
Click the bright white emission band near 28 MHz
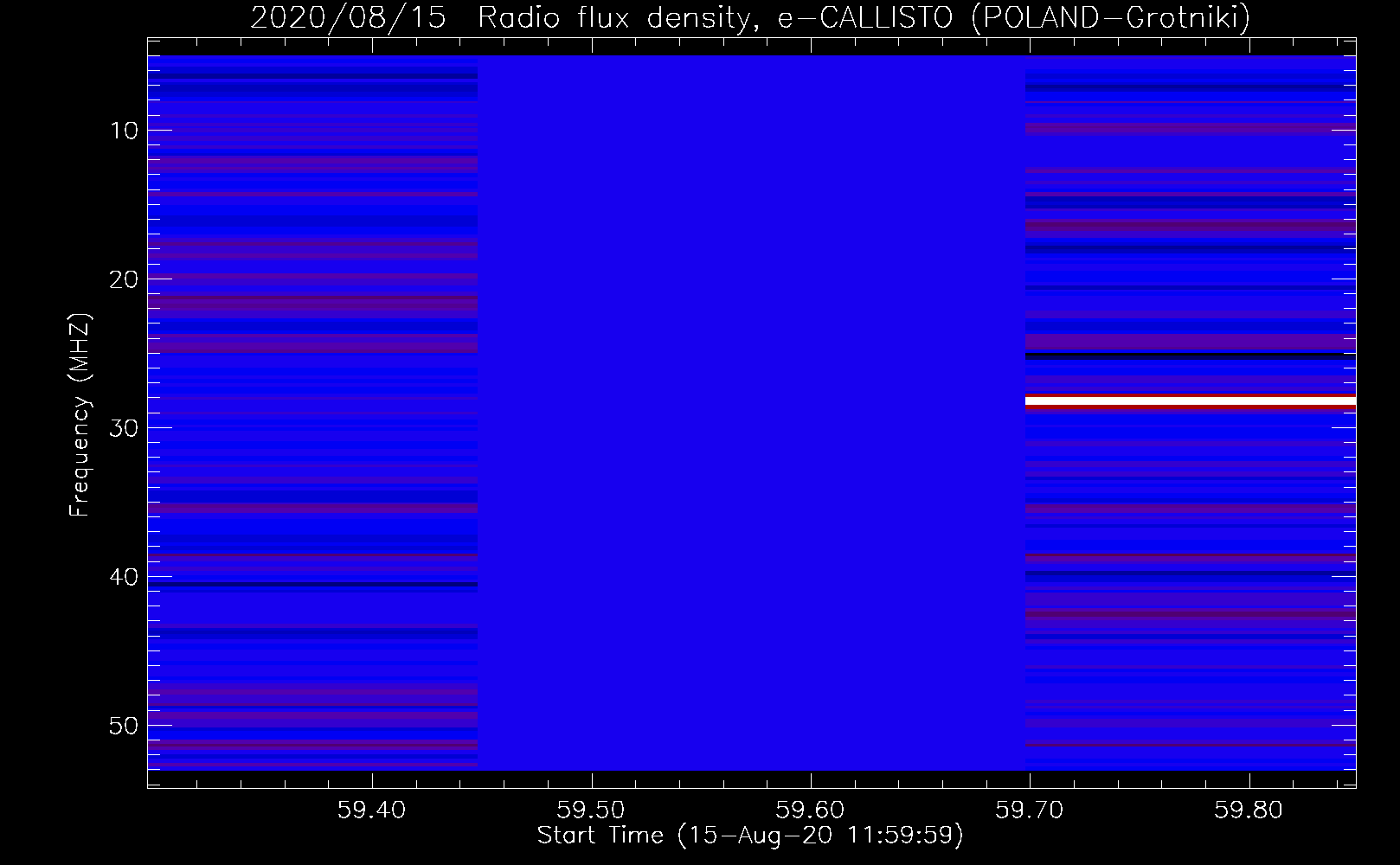pyautogui.click(x=1191, y=401)
